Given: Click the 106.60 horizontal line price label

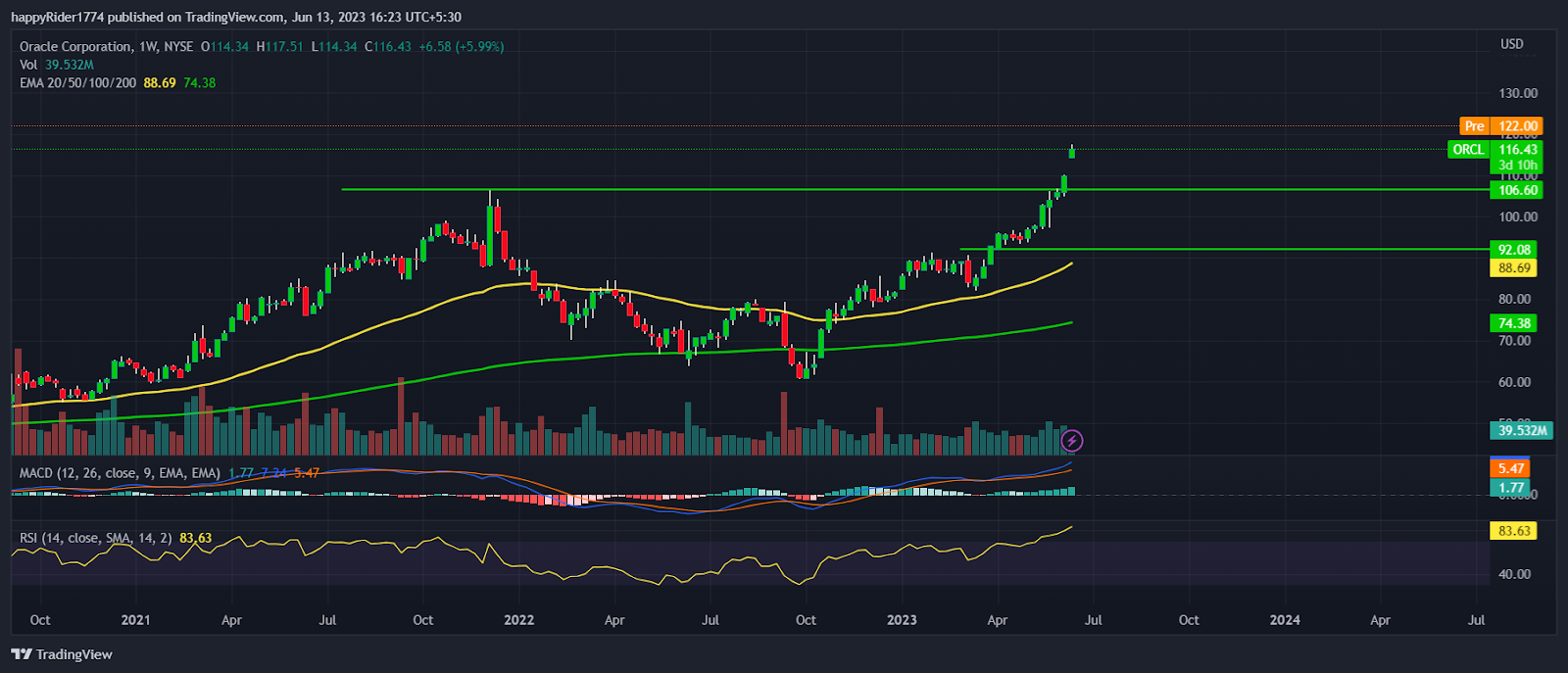Looking at the screenshot, I should [1516, 190].
